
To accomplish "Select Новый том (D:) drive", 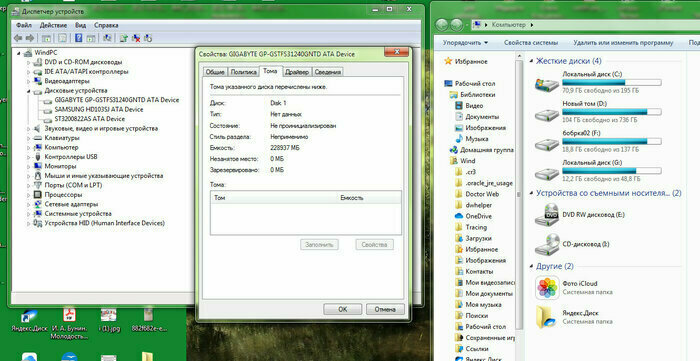I will (x=598, y=112).
